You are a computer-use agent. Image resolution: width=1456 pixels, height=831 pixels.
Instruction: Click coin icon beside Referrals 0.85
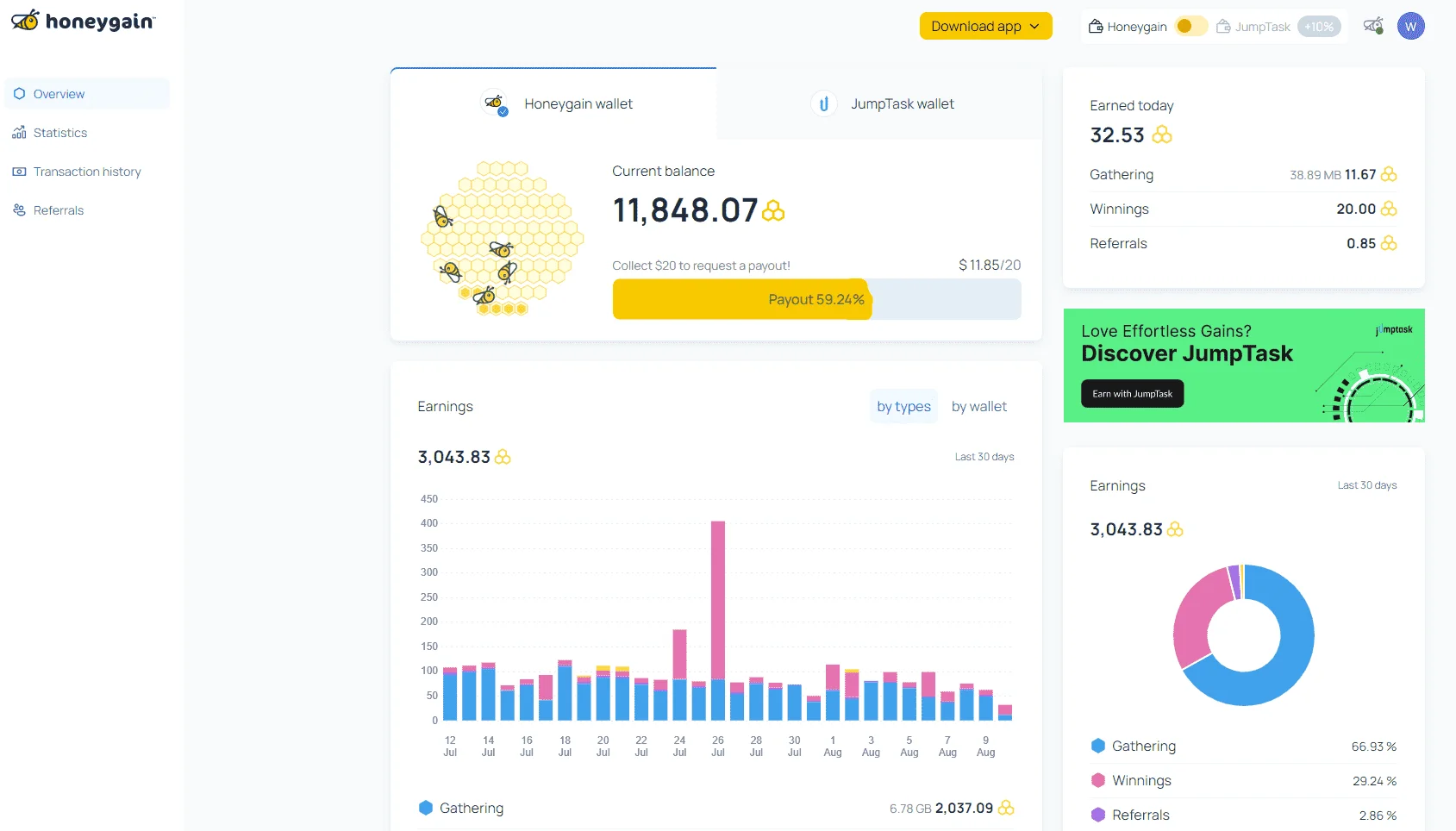click(1389, 243)
